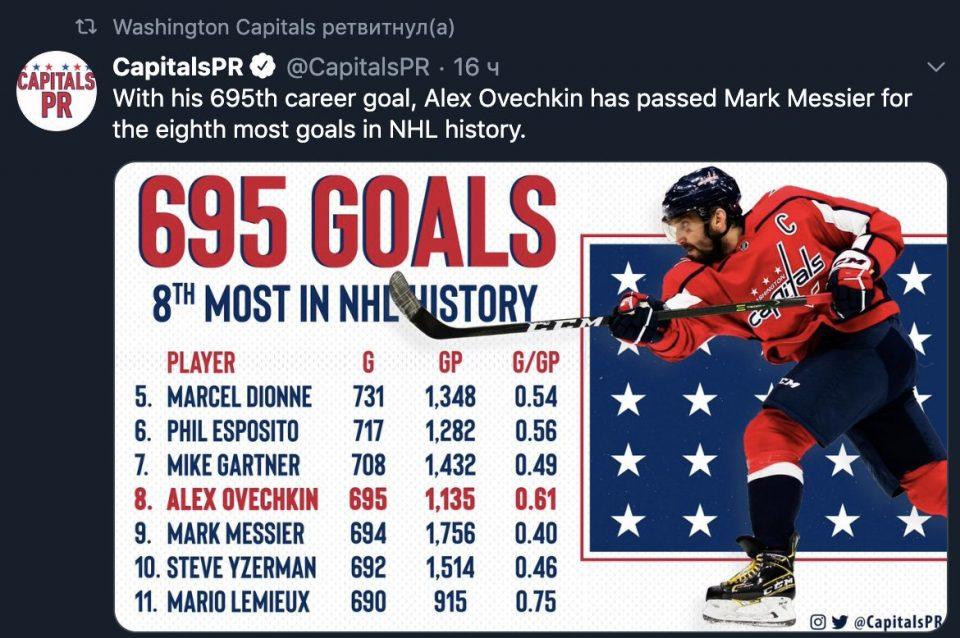This screenshot has height=638, width=960.
Task: Click the Twitter bird icon in the infographic
Action: 838,621
